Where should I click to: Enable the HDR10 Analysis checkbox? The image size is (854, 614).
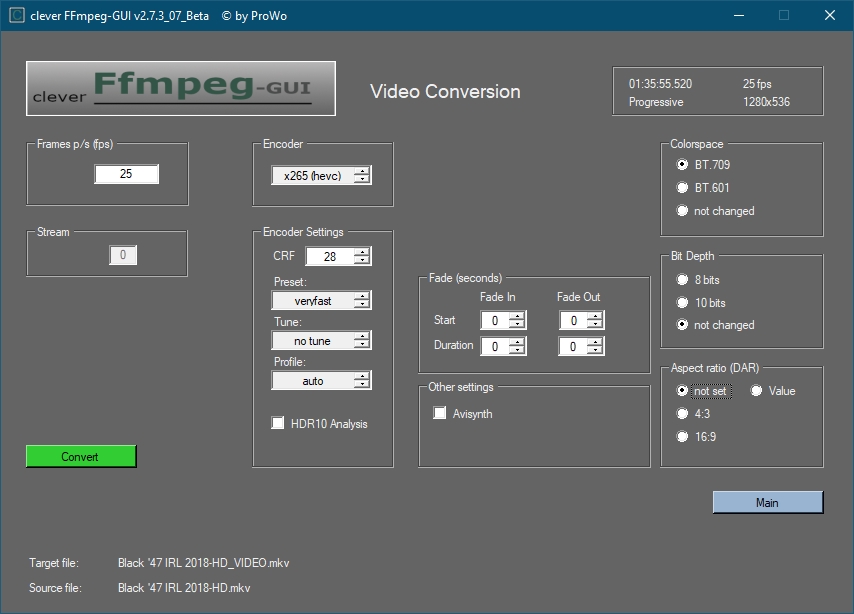coord(279,424)
